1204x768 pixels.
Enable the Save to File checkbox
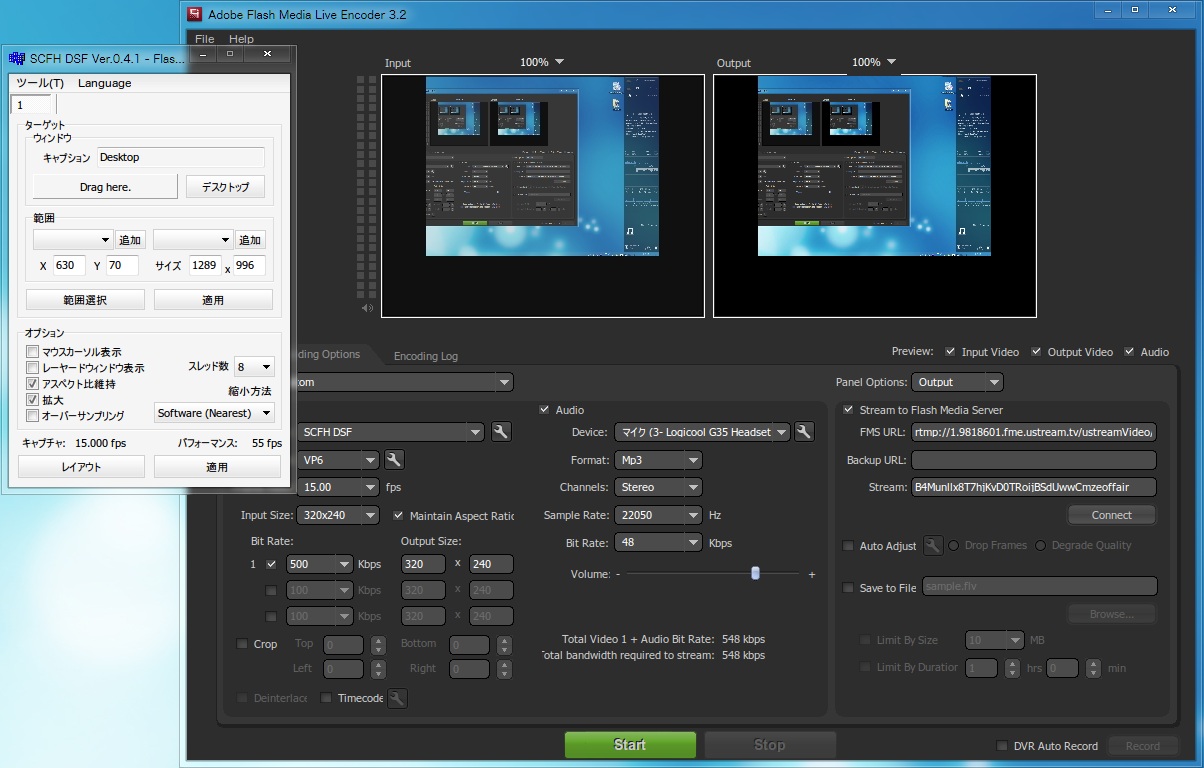[849, 588]
